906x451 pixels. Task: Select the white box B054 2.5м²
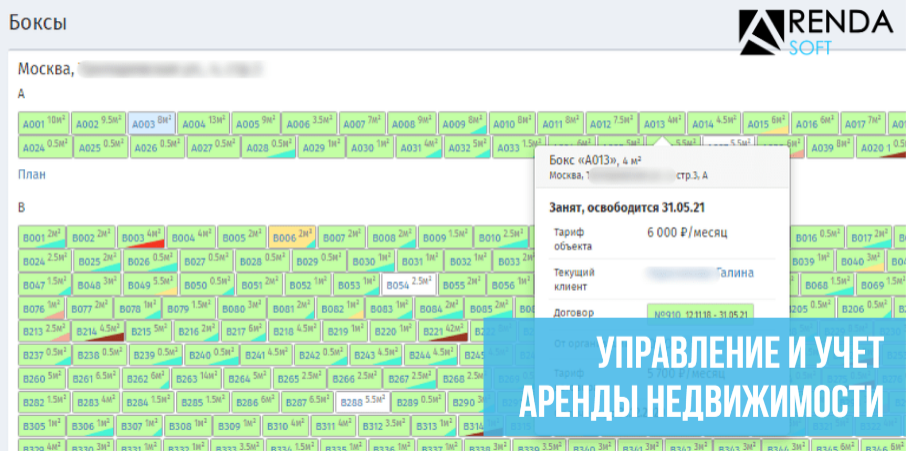click(409, 285)
